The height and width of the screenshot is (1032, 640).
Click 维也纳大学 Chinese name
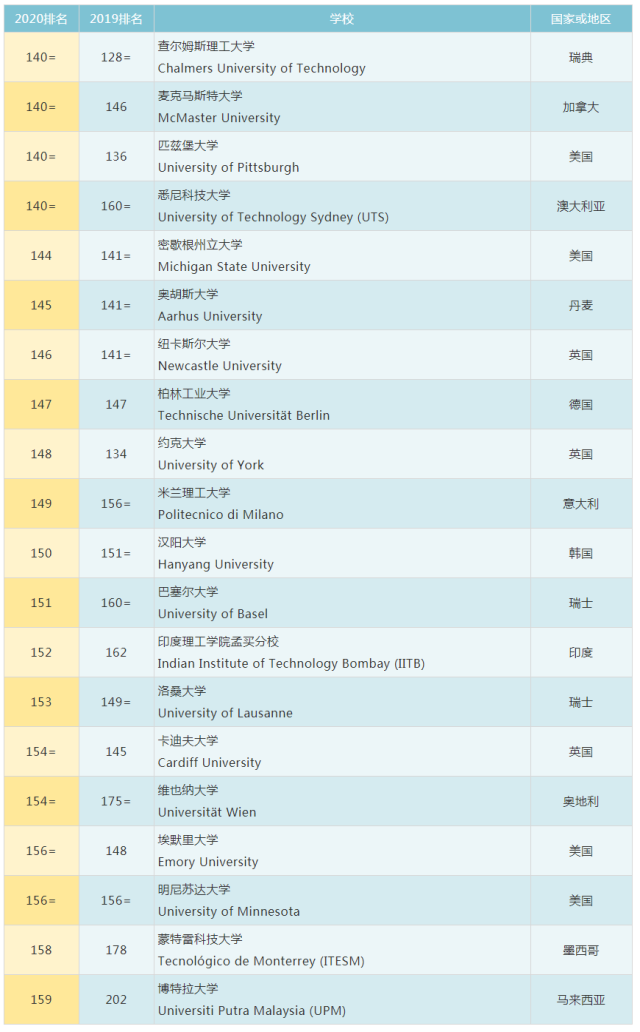point(188,790)
